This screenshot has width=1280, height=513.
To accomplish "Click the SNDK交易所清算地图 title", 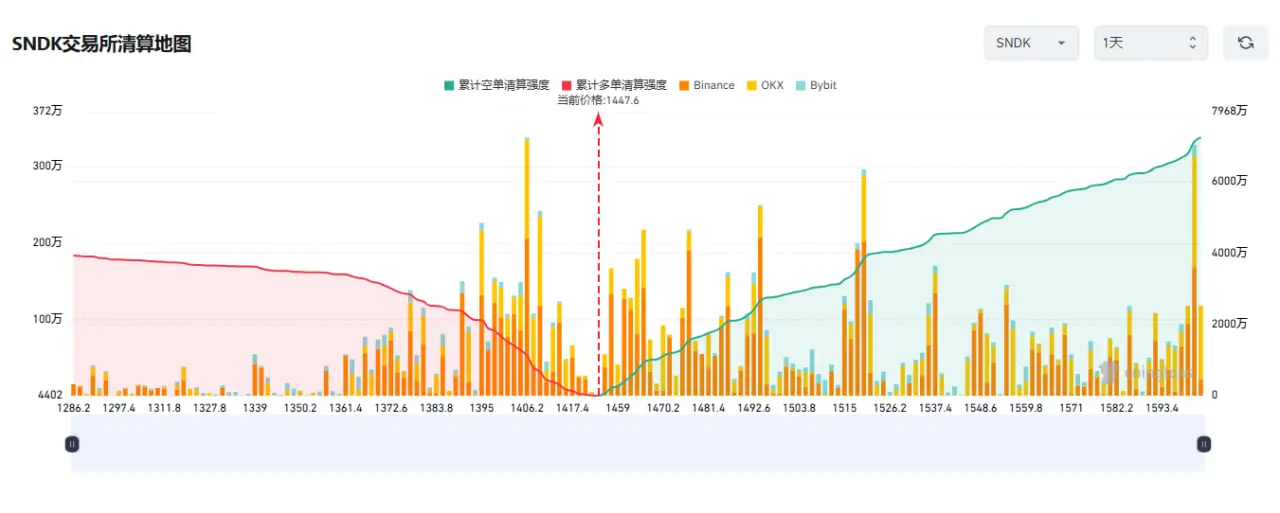I will (101, 44).
